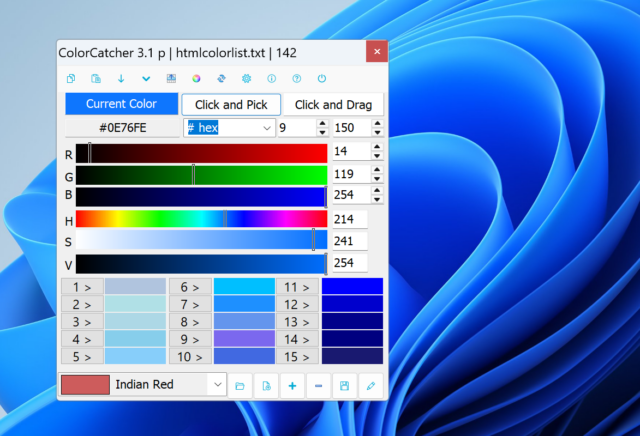
Task: Click the power/exit icon in toolbar
Action: pos(322,78)
